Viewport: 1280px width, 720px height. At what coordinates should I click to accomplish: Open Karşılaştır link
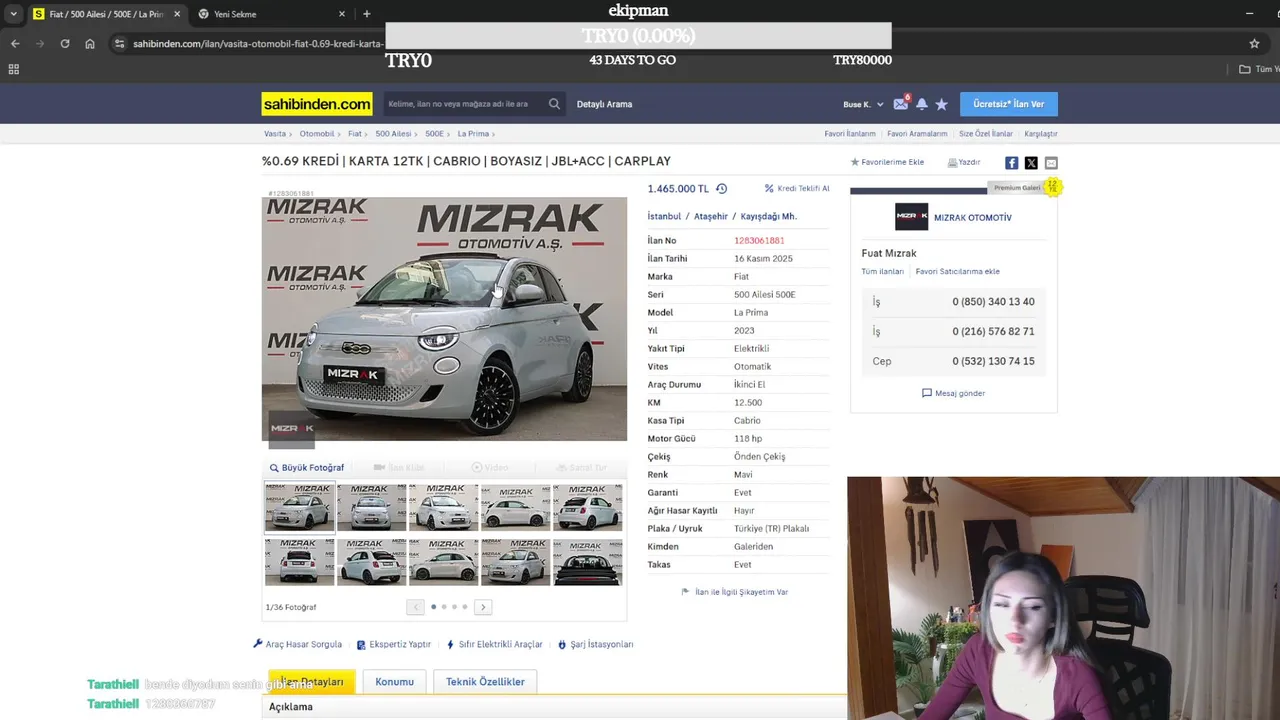click(x=1041, y=134)
